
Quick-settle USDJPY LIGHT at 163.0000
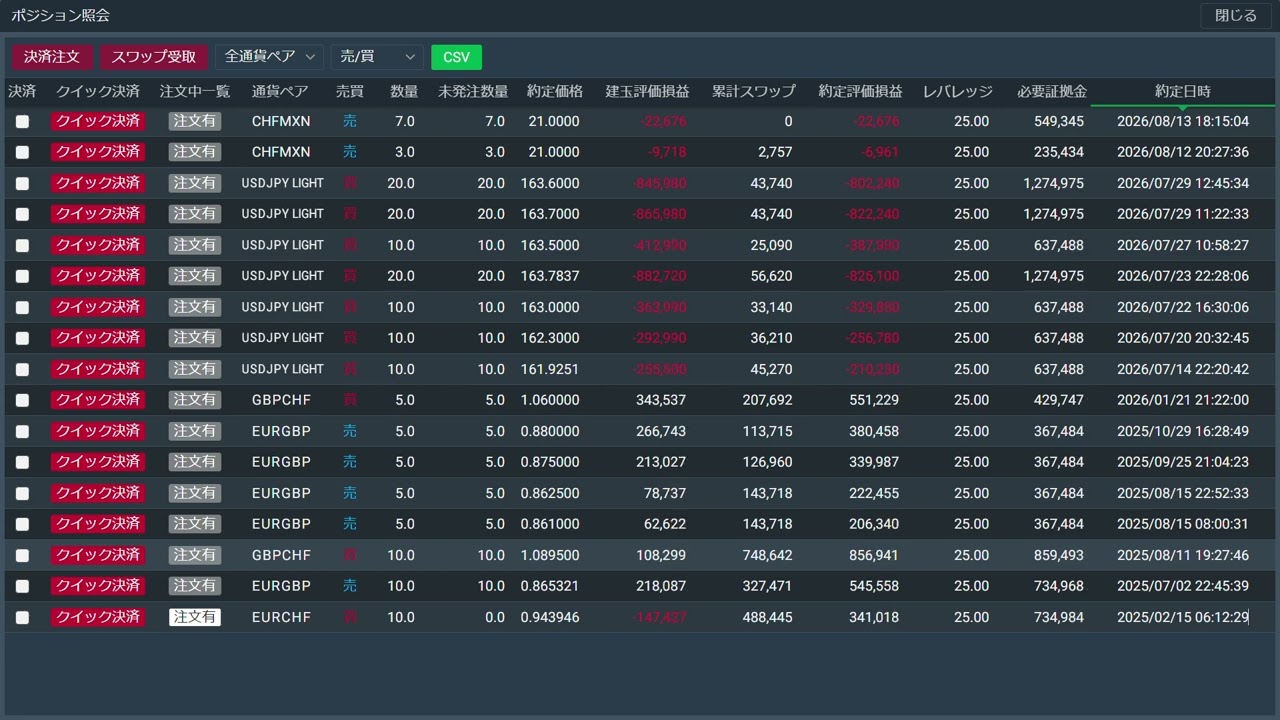click(x=98, y=307)
